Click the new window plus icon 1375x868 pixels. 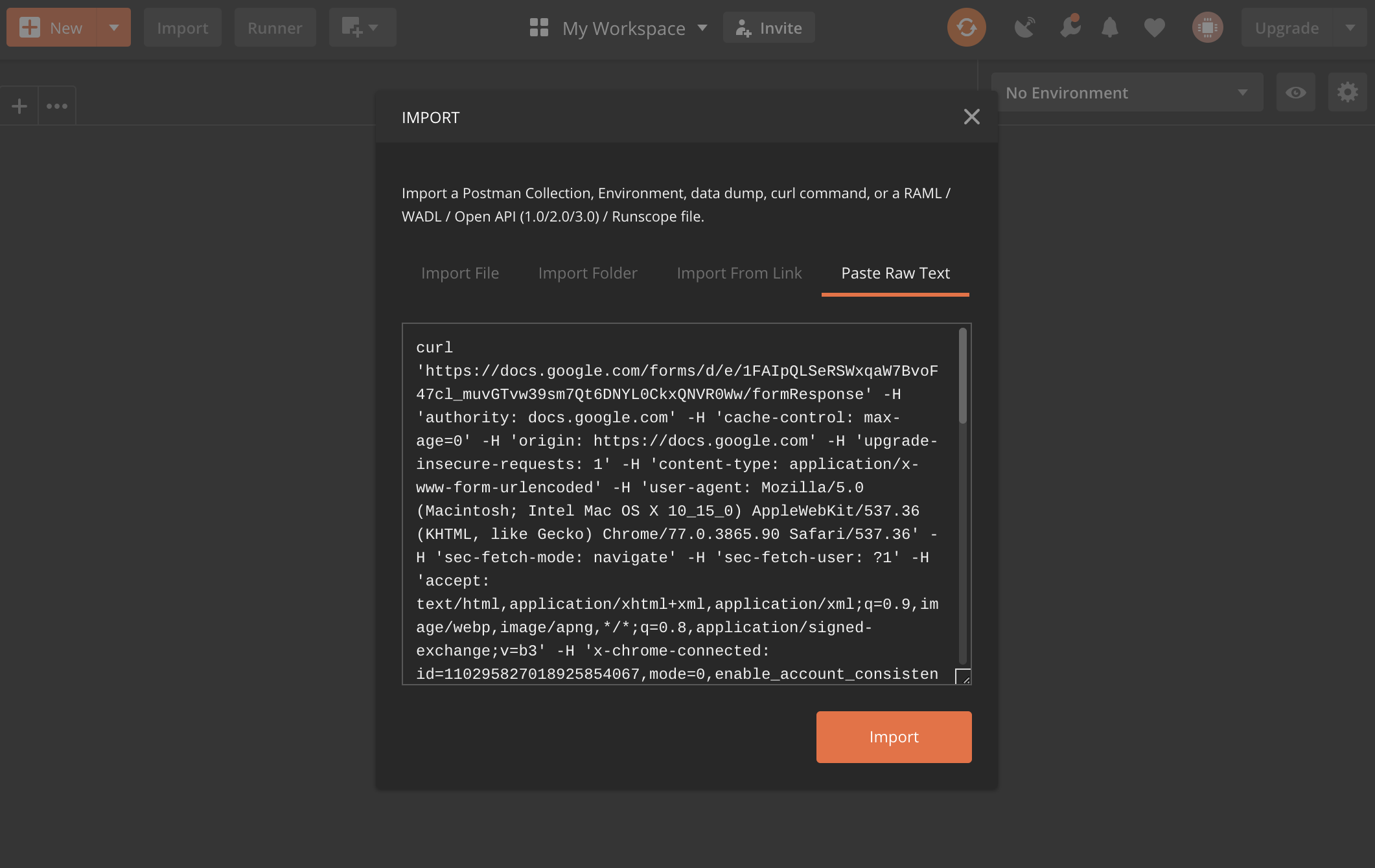[351, 27]
